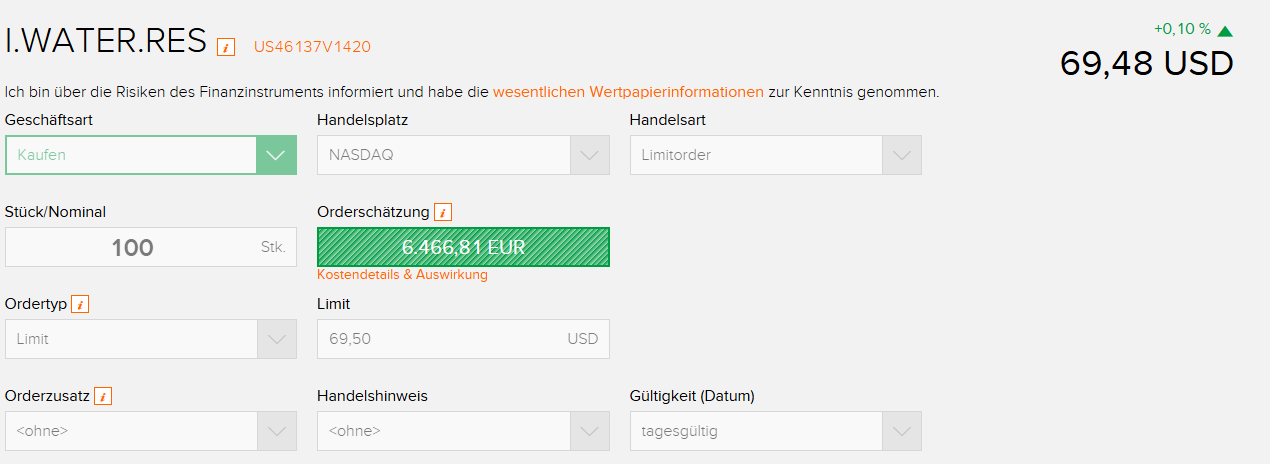The image size is (1270, 464).
Task: Open the Orderzusatz dropdown arrow
Action: (x=276, y=431)
